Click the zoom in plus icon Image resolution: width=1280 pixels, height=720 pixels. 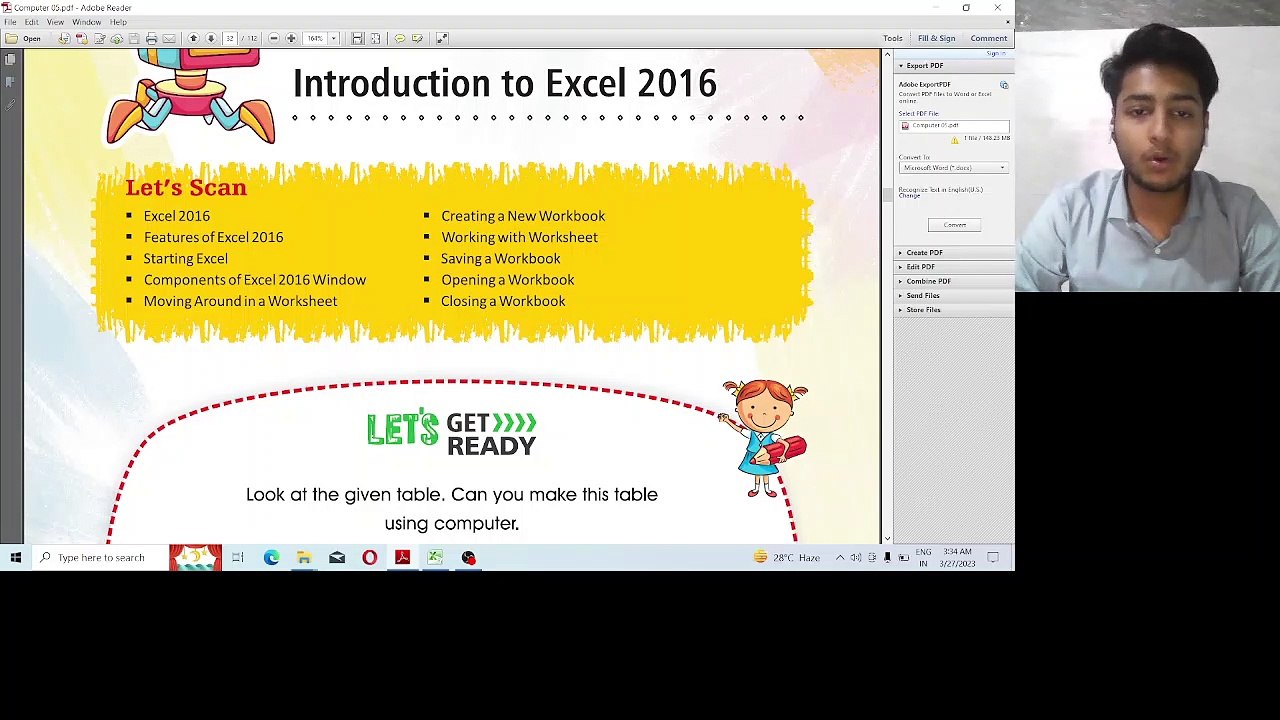291,38
